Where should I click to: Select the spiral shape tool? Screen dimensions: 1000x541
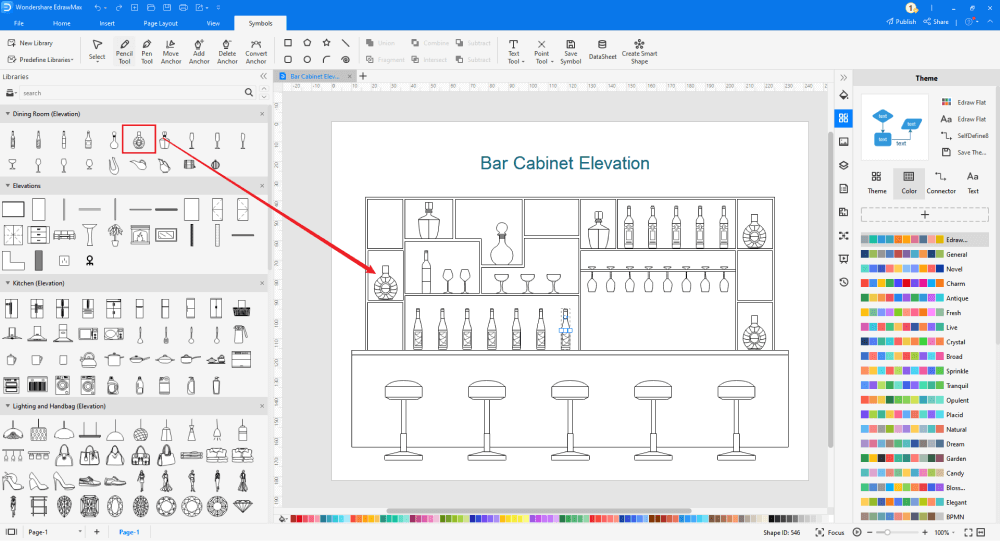point(346,59)
